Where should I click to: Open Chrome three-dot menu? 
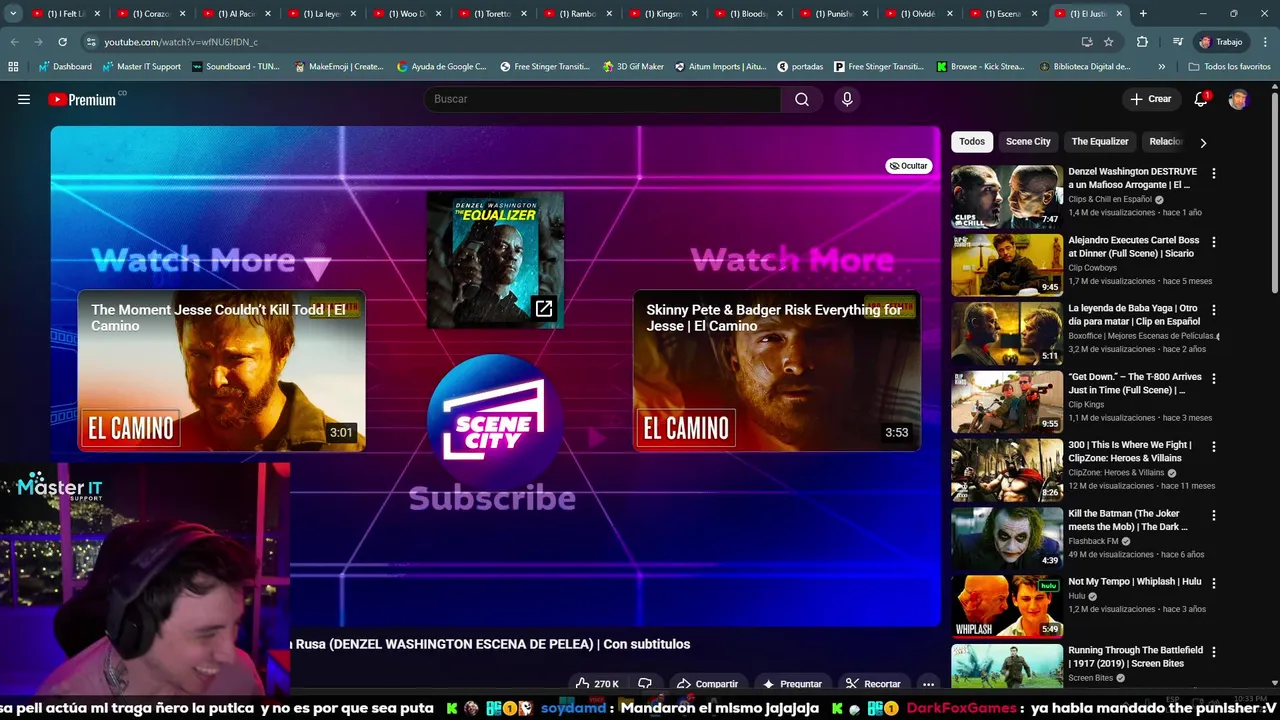[1265, 42]
